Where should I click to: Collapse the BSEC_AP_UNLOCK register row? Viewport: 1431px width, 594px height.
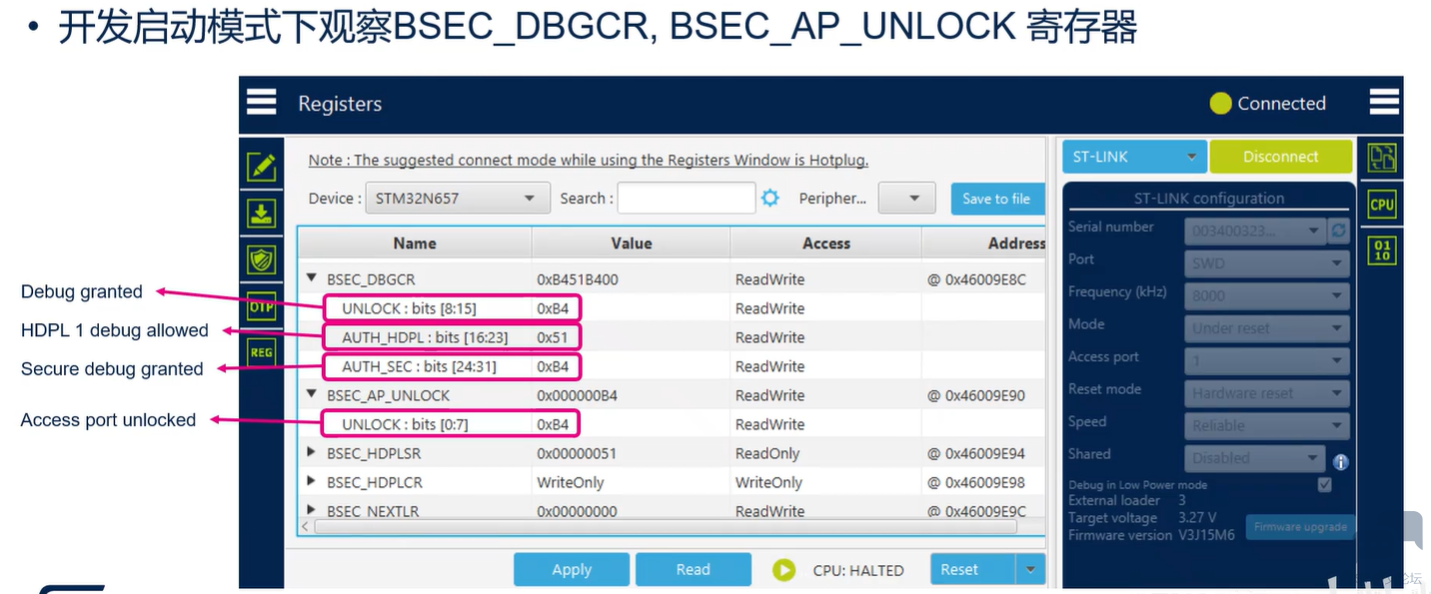click(x=312, y=395)
